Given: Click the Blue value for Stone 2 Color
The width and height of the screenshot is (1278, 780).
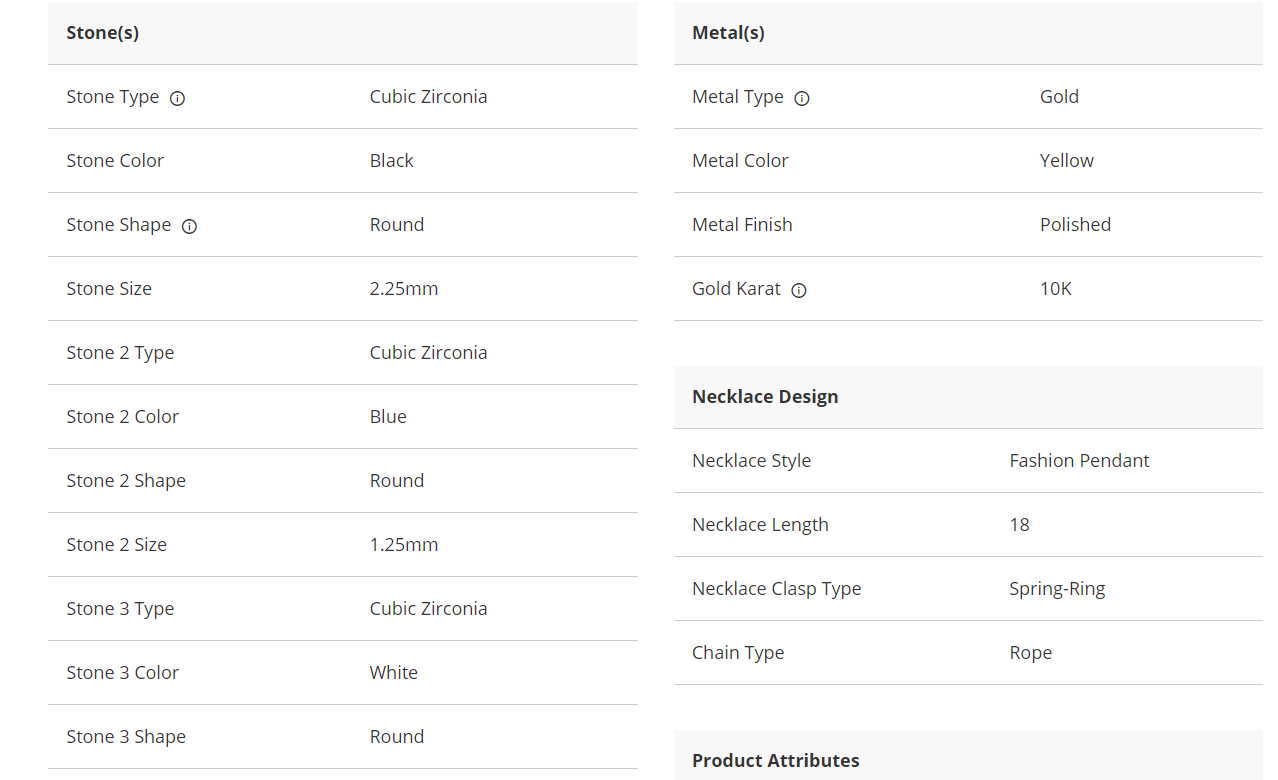Looking at the screenshot, I should pyautogui.click(x=388, y=417).
